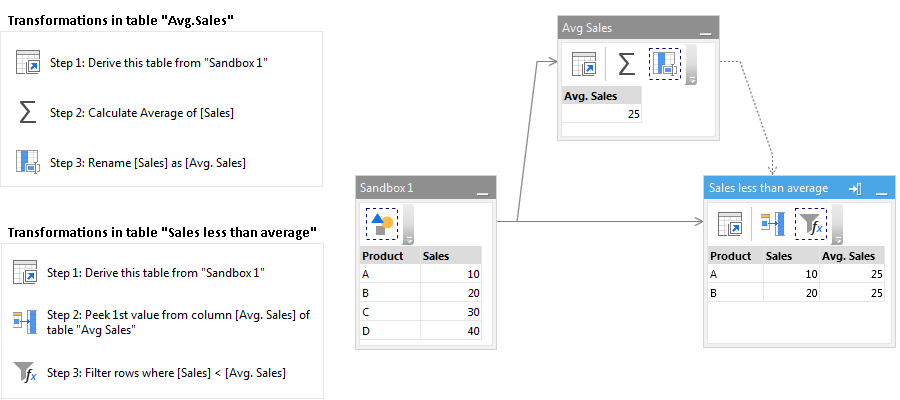Select the shapes source icon in Sandbox 1
Viewport: 900px width, 400px height.
pyautogui.click(x=382, y=224)
